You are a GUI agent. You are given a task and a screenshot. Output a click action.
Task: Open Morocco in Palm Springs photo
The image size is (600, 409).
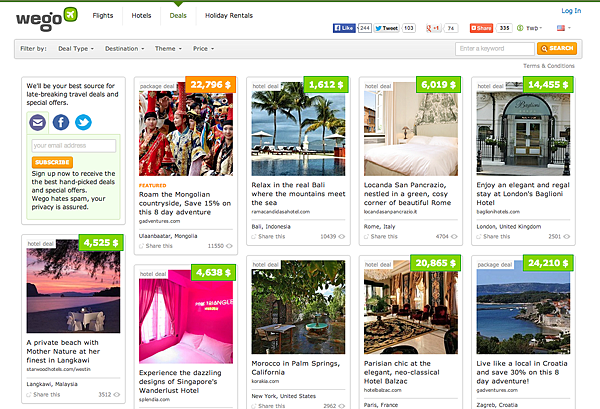[x=298, y=307]
